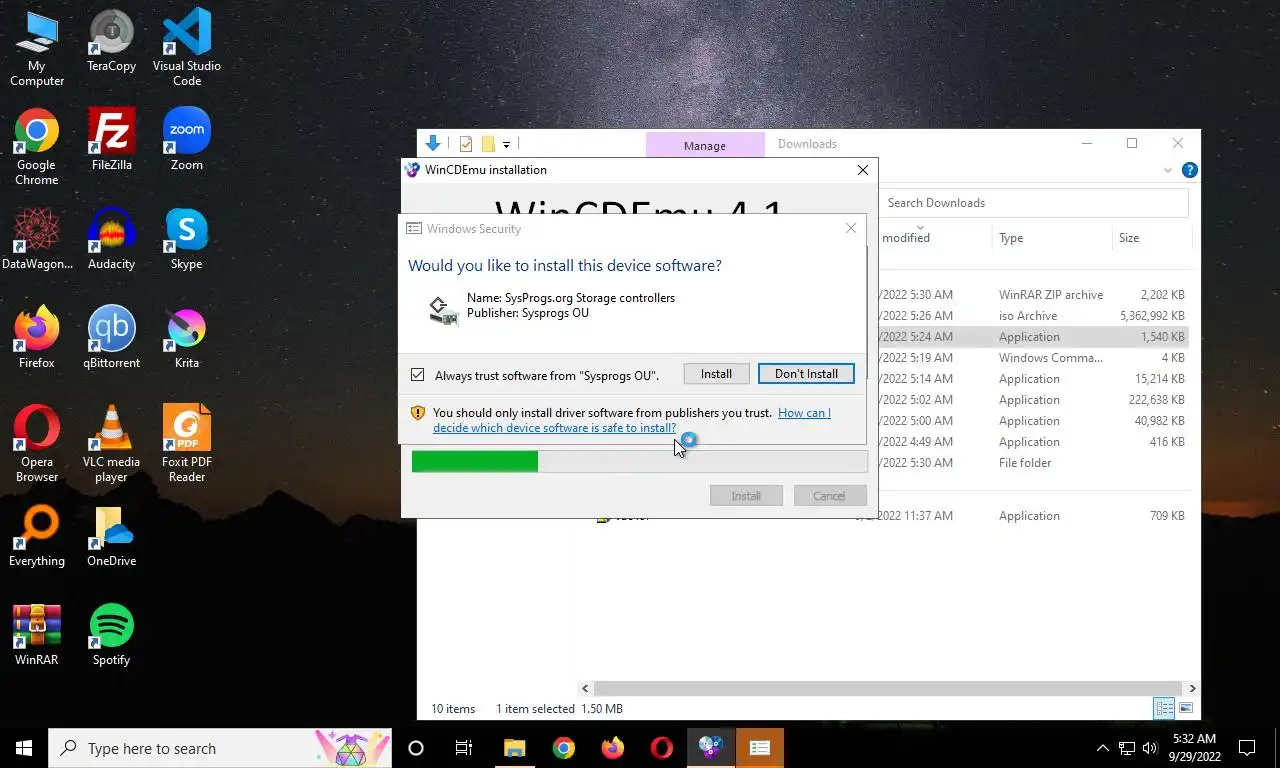Click the Search Downloads field
Image resolution: width=1280 pixels, height=768 pixels.
point(1033,203)
